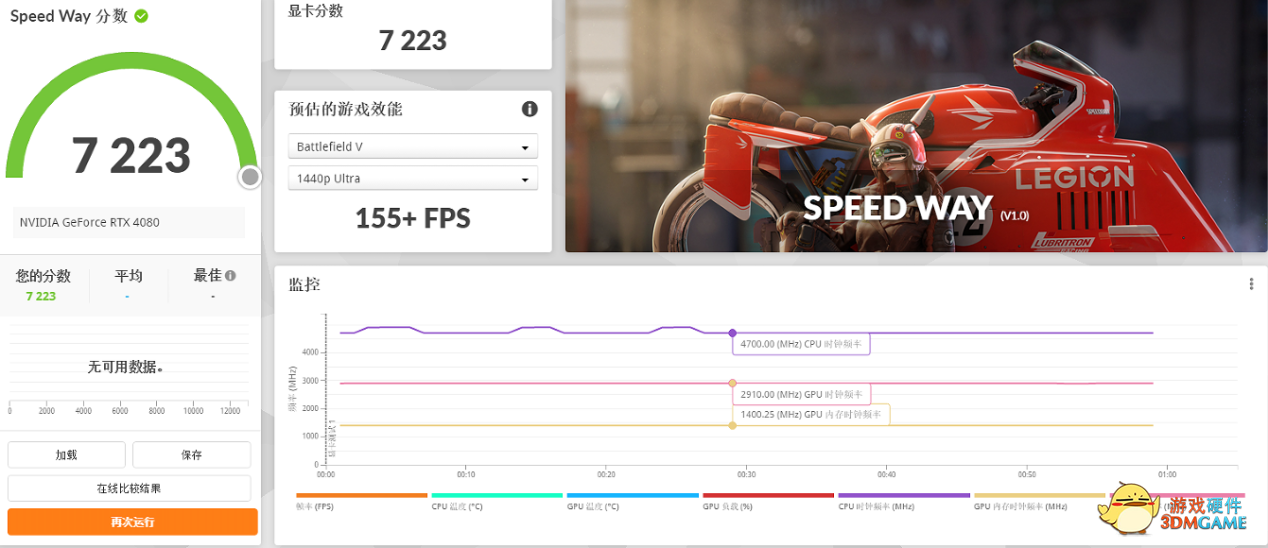Click the 保存 button
Image resolution: width=1268 pixels, height=548 pixels.
coord(191,454)
